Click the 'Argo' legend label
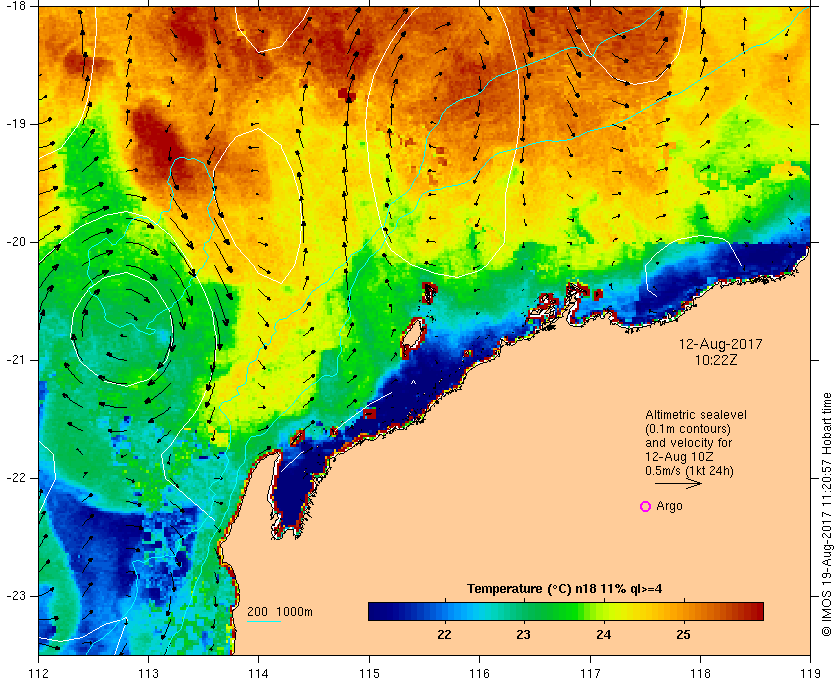 click(x=669, y=506)
